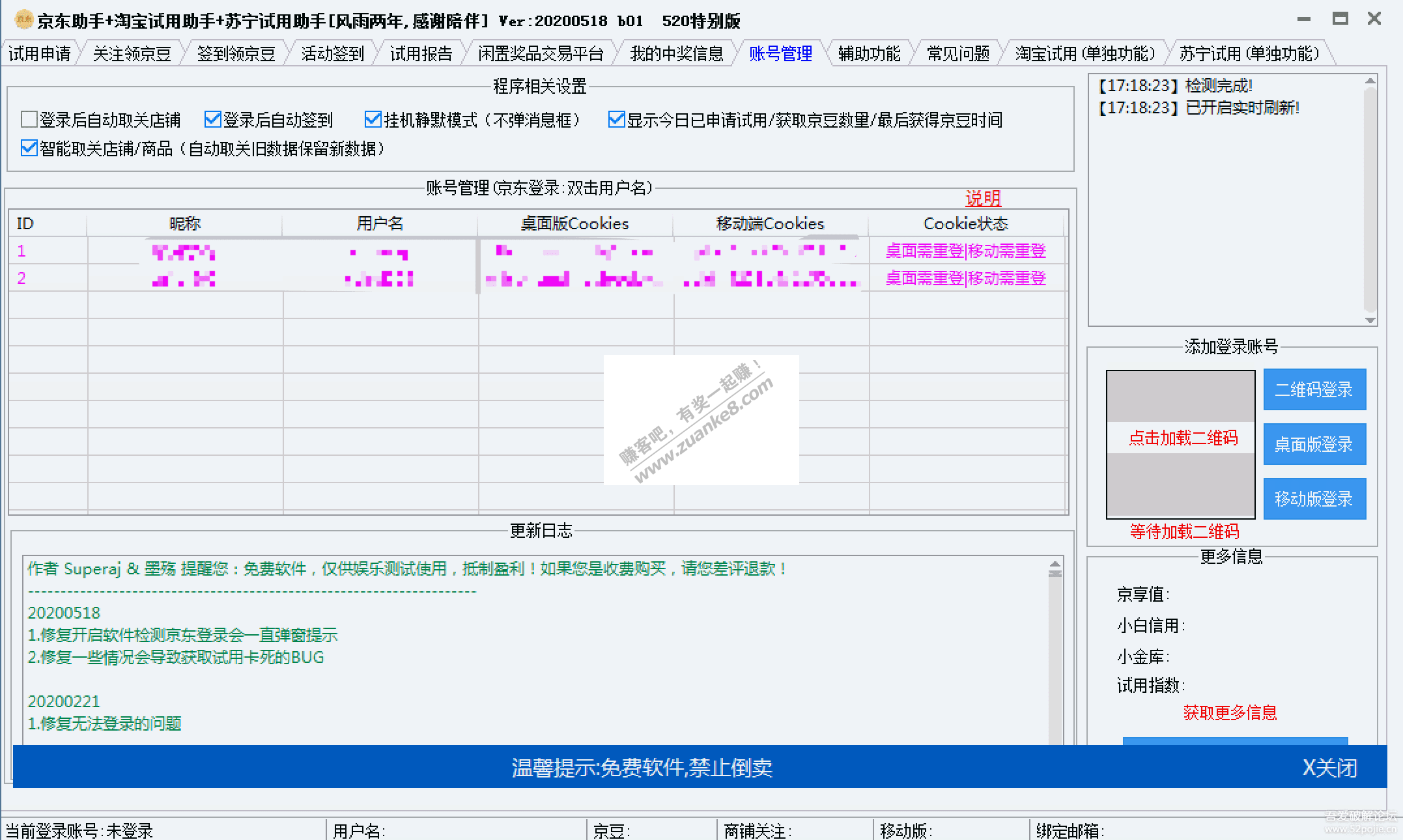Viewport: 1403px width, 840px height.
Task: Click 京享值 label
Action: click(x=1143, y=594)
